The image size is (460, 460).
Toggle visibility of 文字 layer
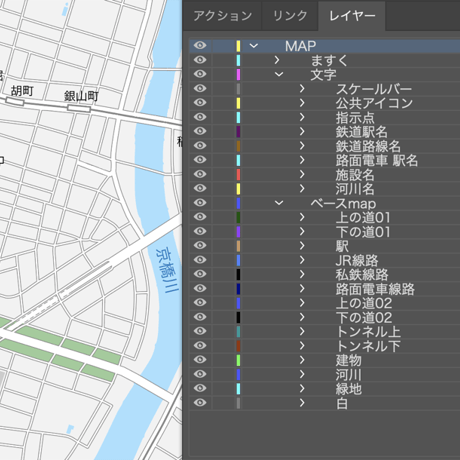coord(200,74)
